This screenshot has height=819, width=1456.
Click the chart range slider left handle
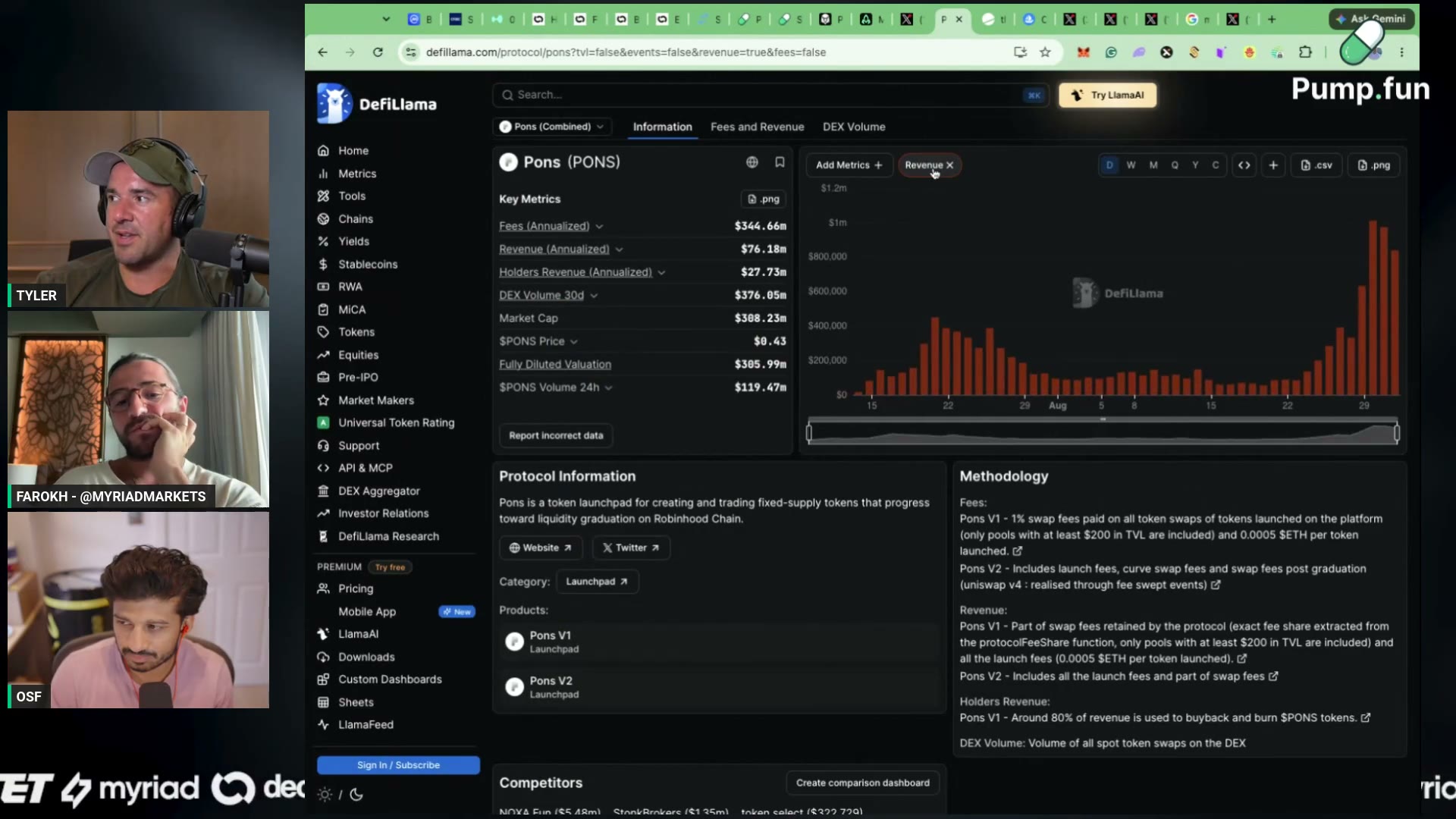tap(809, 433)
